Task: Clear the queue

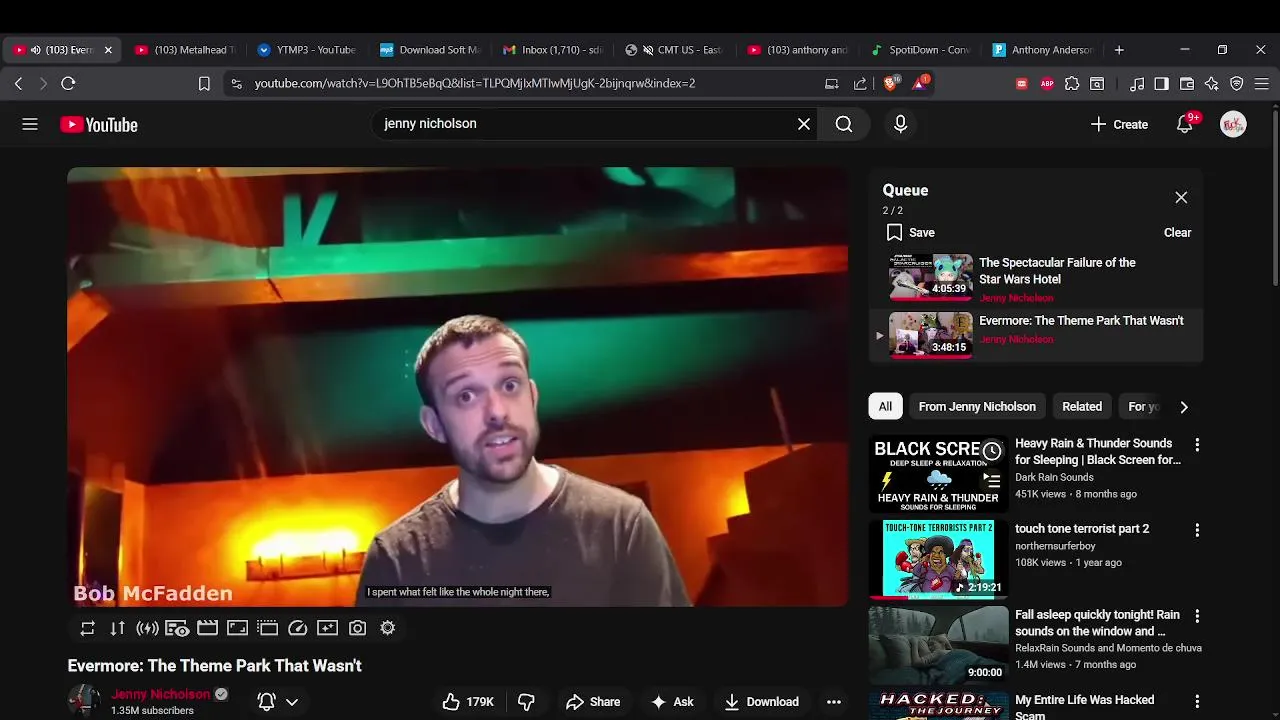Action: 1177,232
